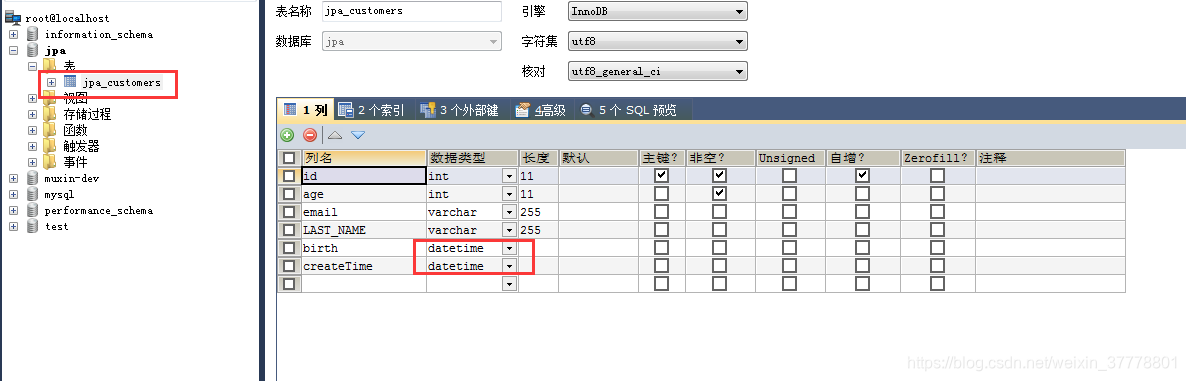The height and width of the screenshot is (381, 1186).
Task: Open the 引擎 InnoDB dropdown
Action: coord(657,11)
